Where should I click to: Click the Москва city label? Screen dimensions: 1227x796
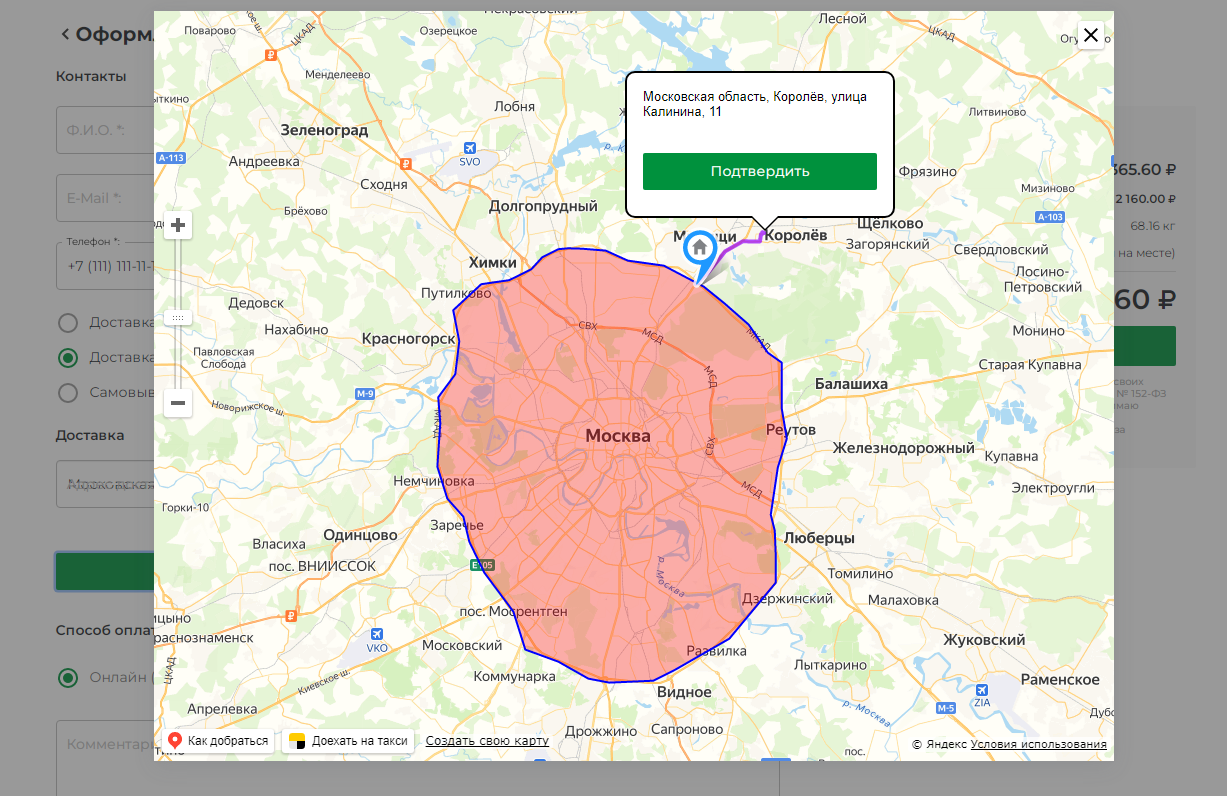tap(618, 436)
